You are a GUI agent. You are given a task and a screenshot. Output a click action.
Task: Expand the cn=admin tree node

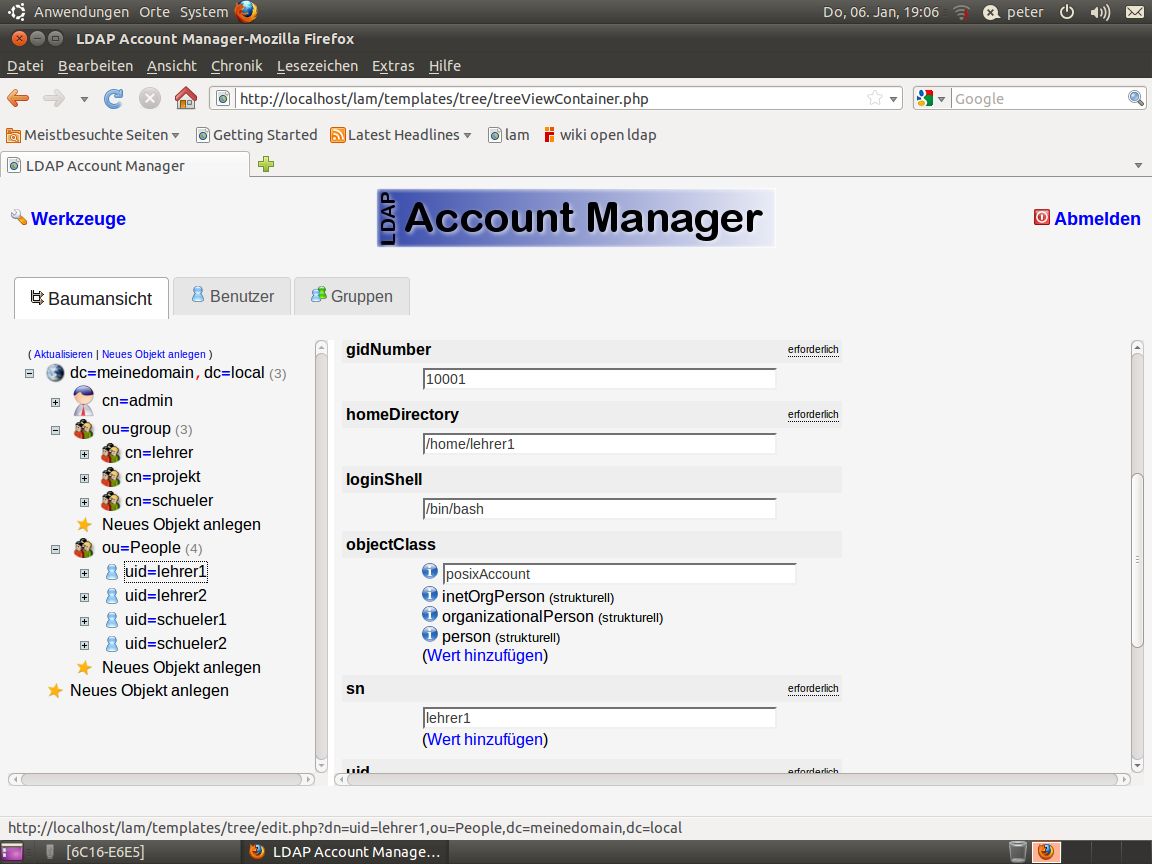[56, 402]
